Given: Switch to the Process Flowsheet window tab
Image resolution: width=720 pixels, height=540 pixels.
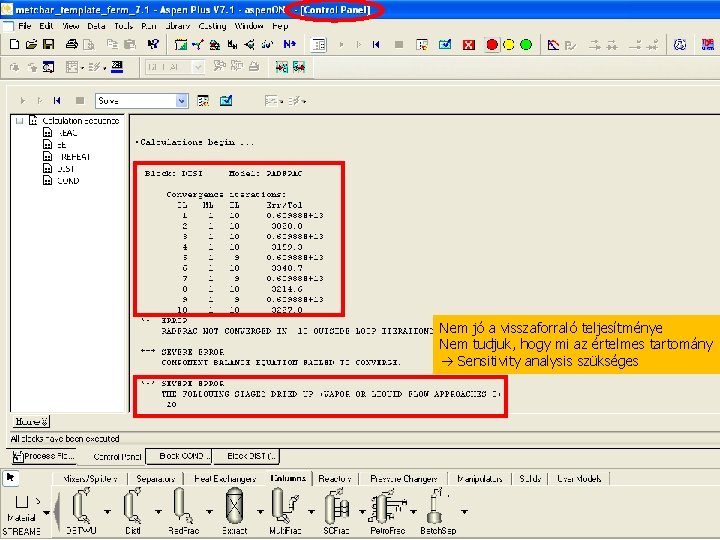Looking at the screenshot, I should tap(44, 456).
